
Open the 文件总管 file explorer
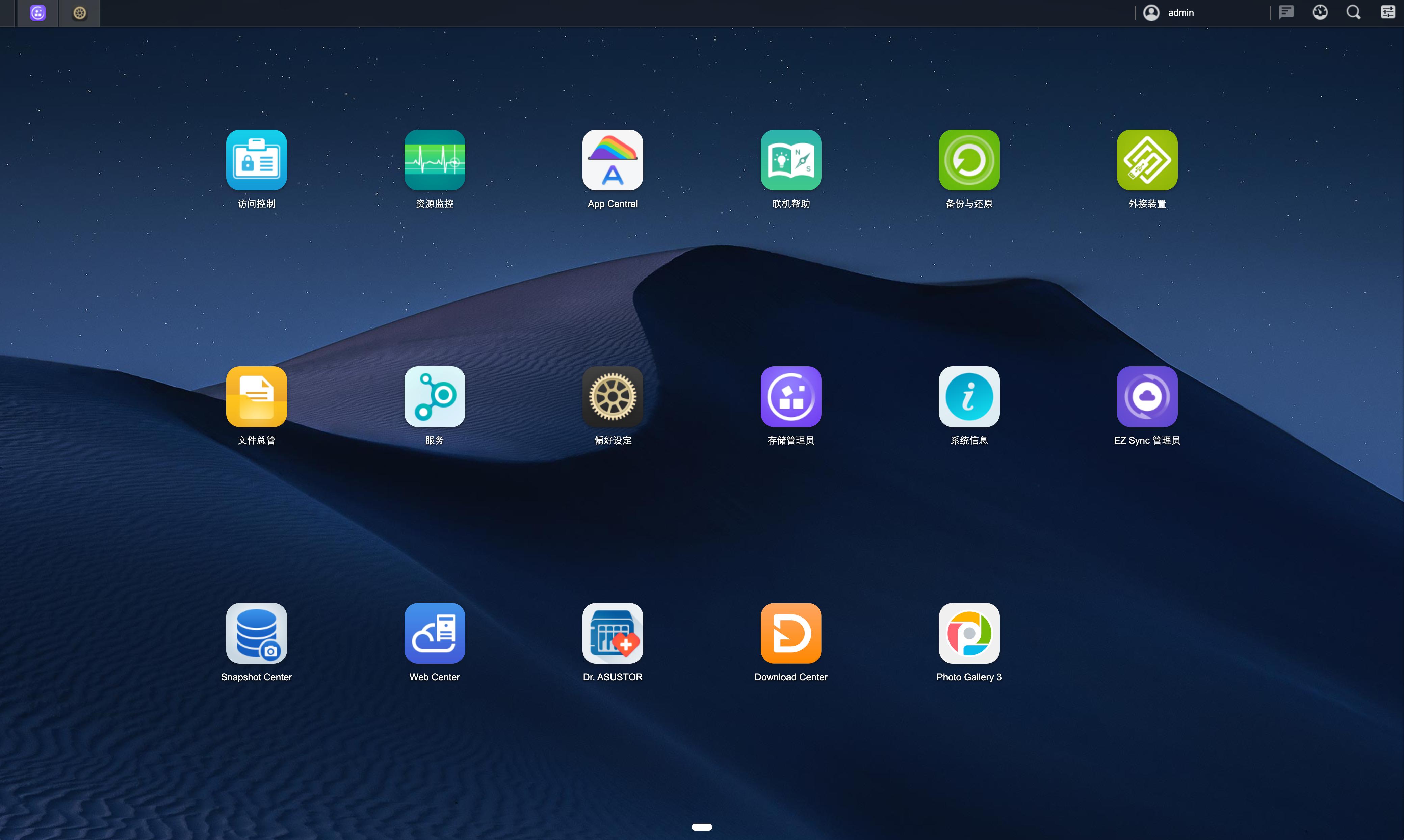click(257, 397)
